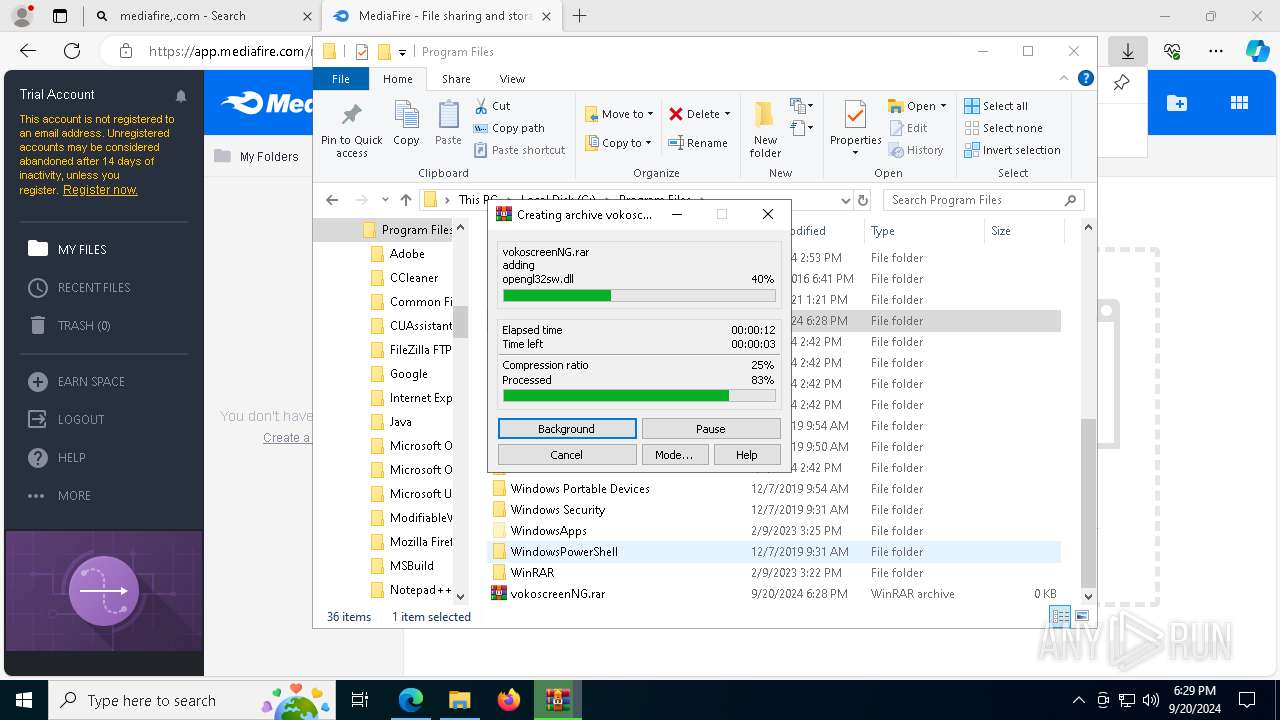
Task: Open Firefox from the taskbar
Action: point(508,700)
